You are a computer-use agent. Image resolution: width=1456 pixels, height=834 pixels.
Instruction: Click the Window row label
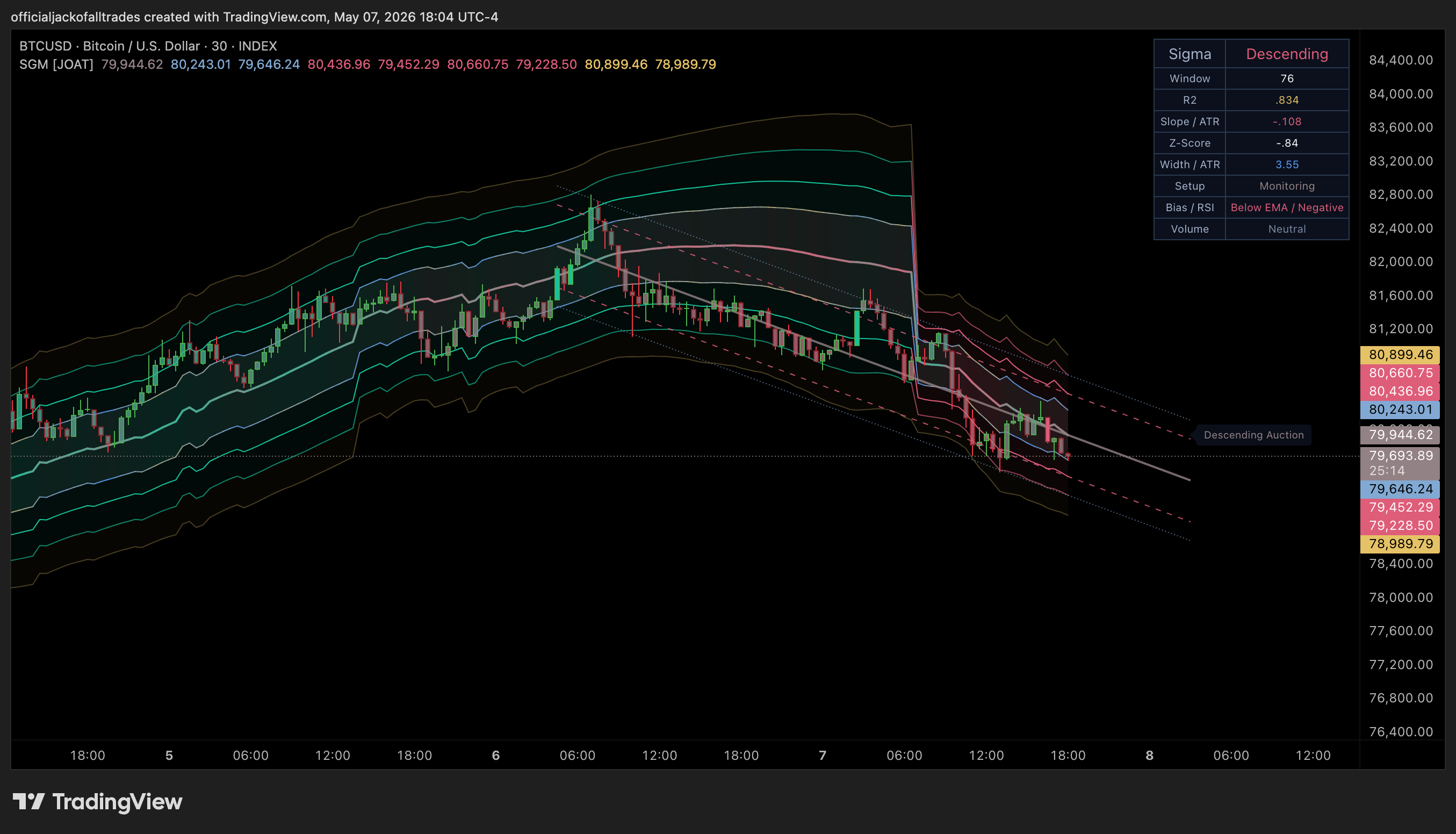pos(1190,78)
